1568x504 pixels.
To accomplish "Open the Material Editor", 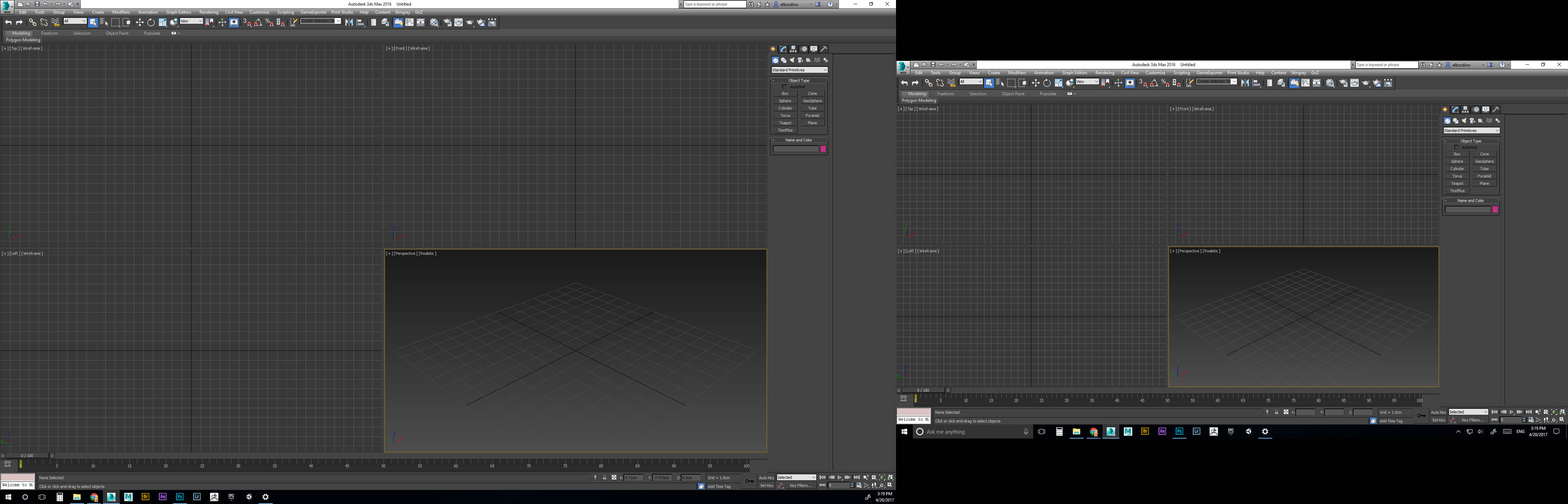I will 433,22.
